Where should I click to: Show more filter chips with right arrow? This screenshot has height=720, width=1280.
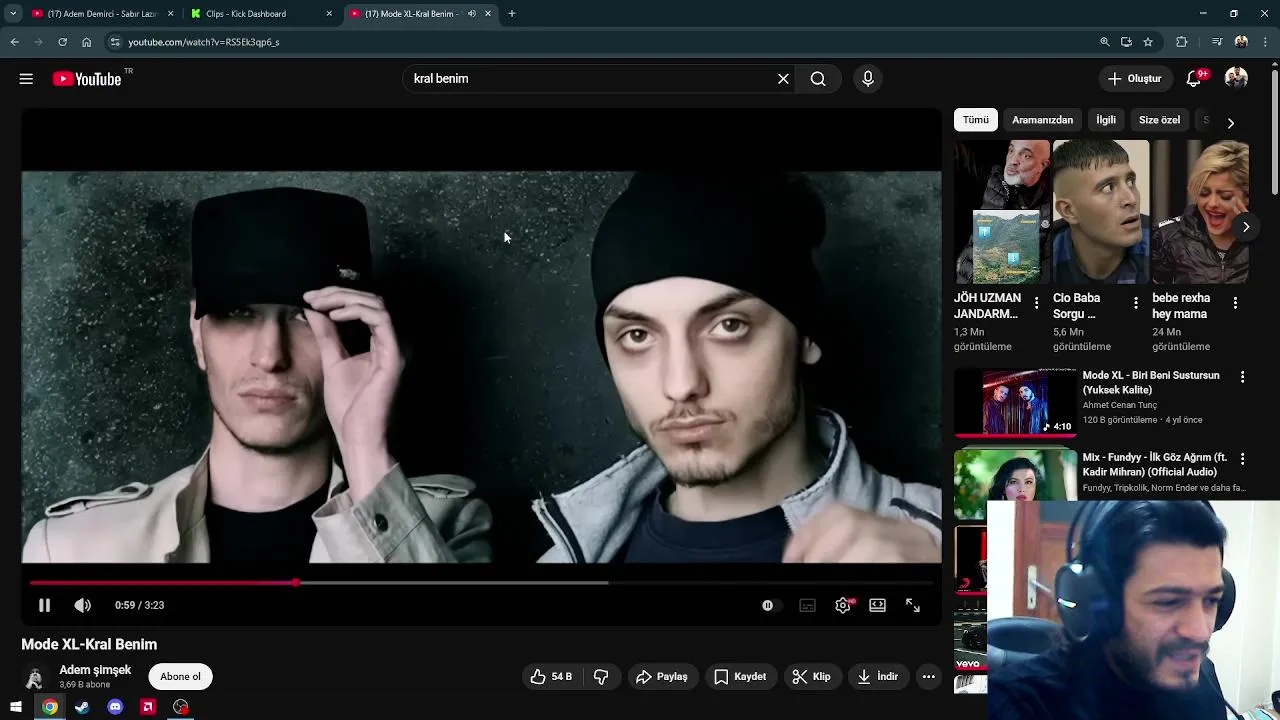[1231, 122]
